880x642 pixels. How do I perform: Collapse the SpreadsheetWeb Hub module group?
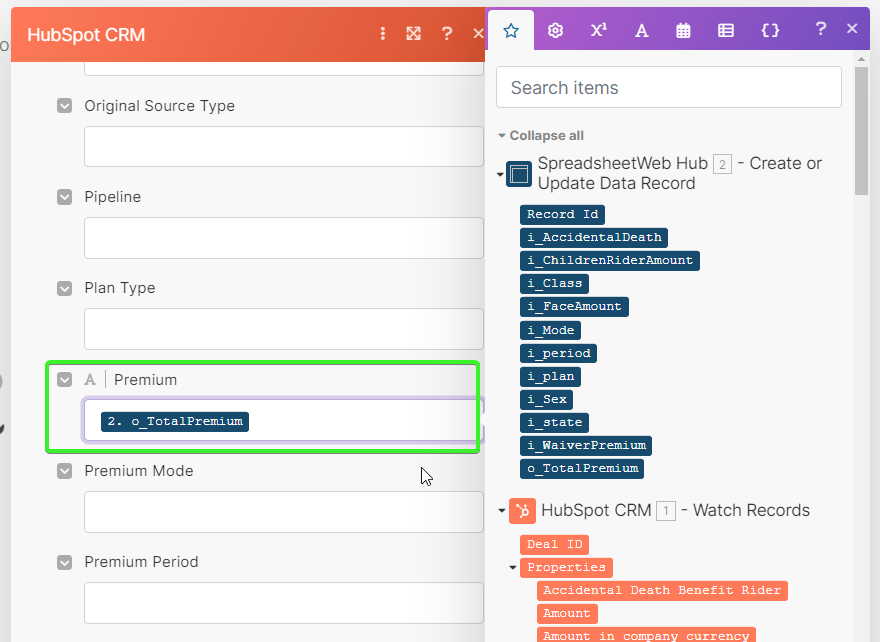point(500,174)
